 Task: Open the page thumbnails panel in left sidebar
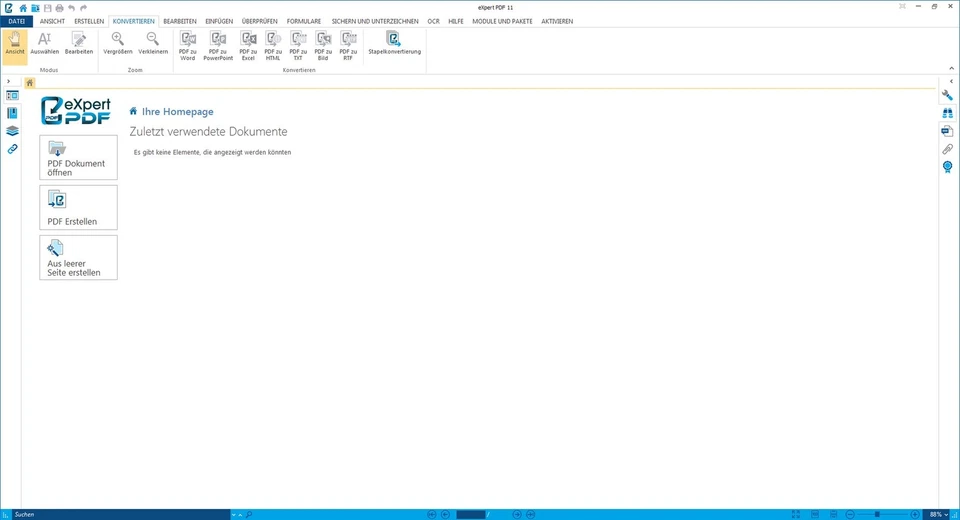(x=12, y=96)
